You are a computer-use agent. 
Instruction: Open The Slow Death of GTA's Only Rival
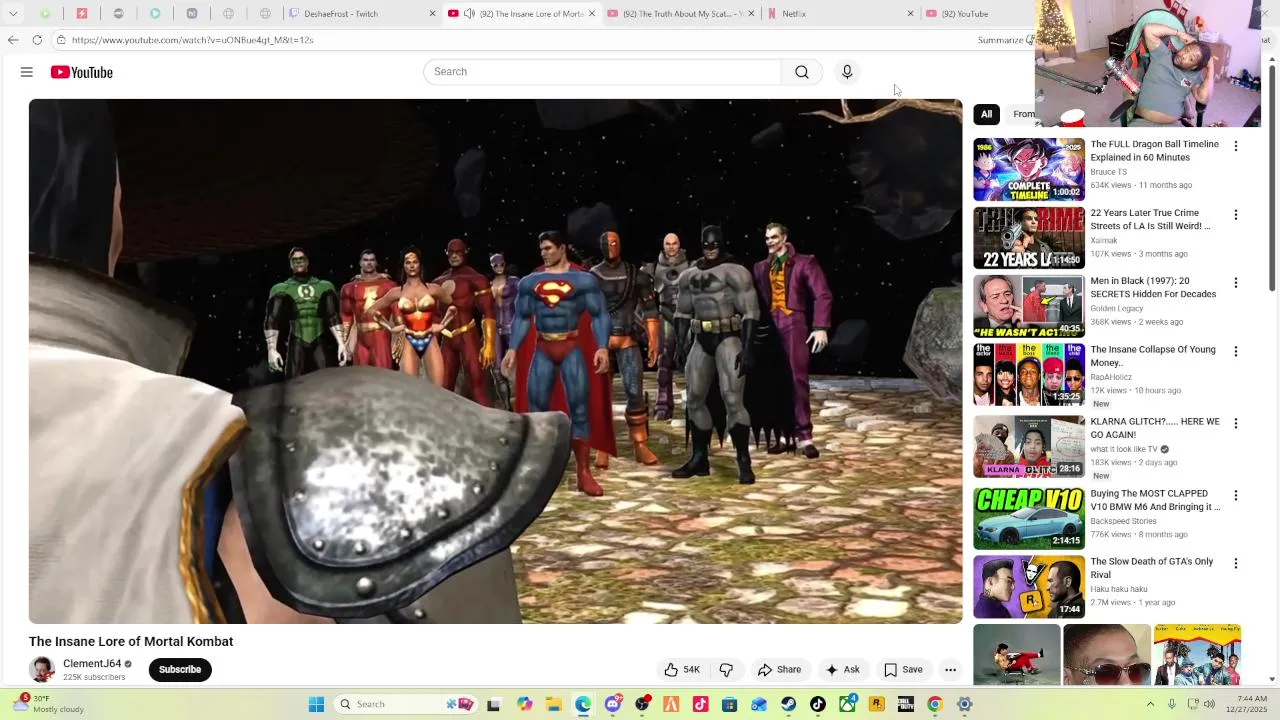(1152, 568)
